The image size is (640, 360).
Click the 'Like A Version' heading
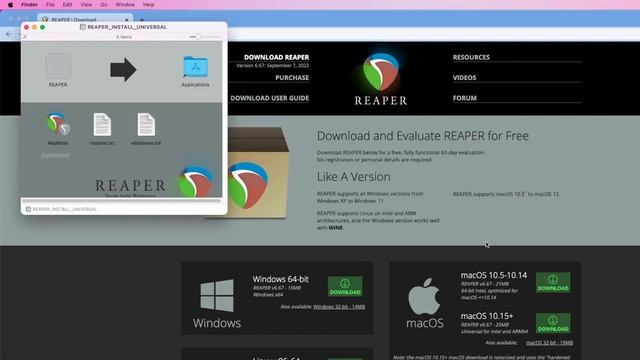[x=353, y=177]
